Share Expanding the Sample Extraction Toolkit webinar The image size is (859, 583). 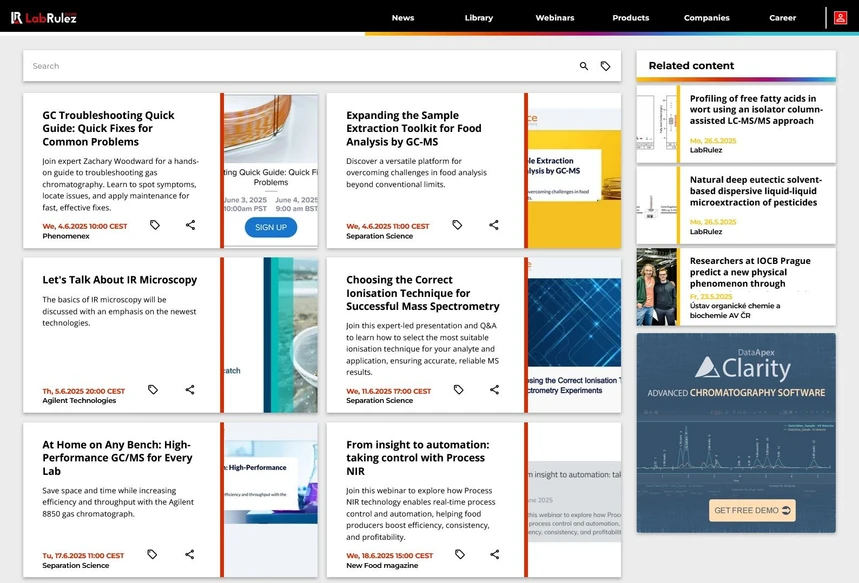pyautogui.click(x=494, y=225)
